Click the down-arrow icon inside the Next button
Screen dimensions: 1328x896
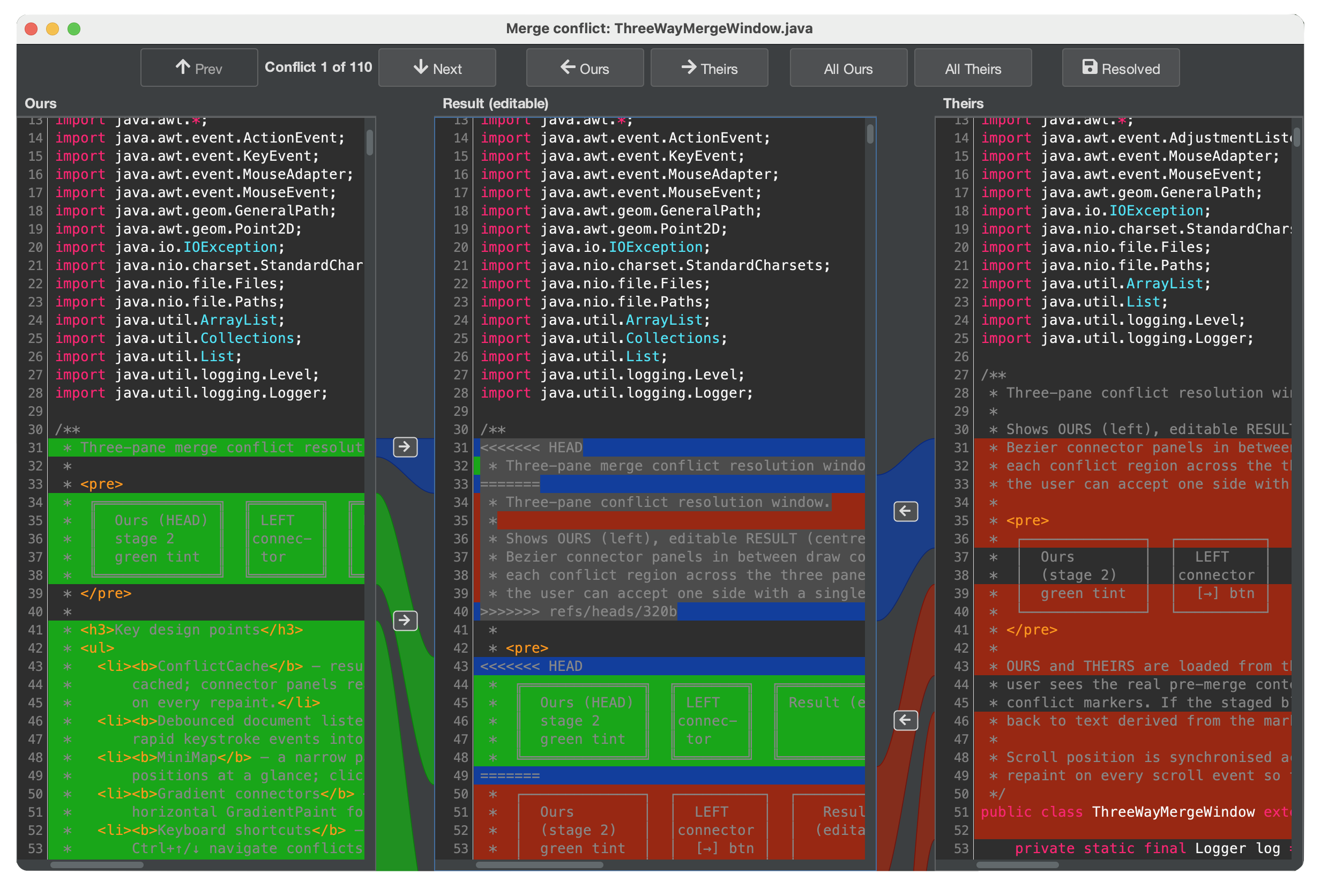(421, 68)
